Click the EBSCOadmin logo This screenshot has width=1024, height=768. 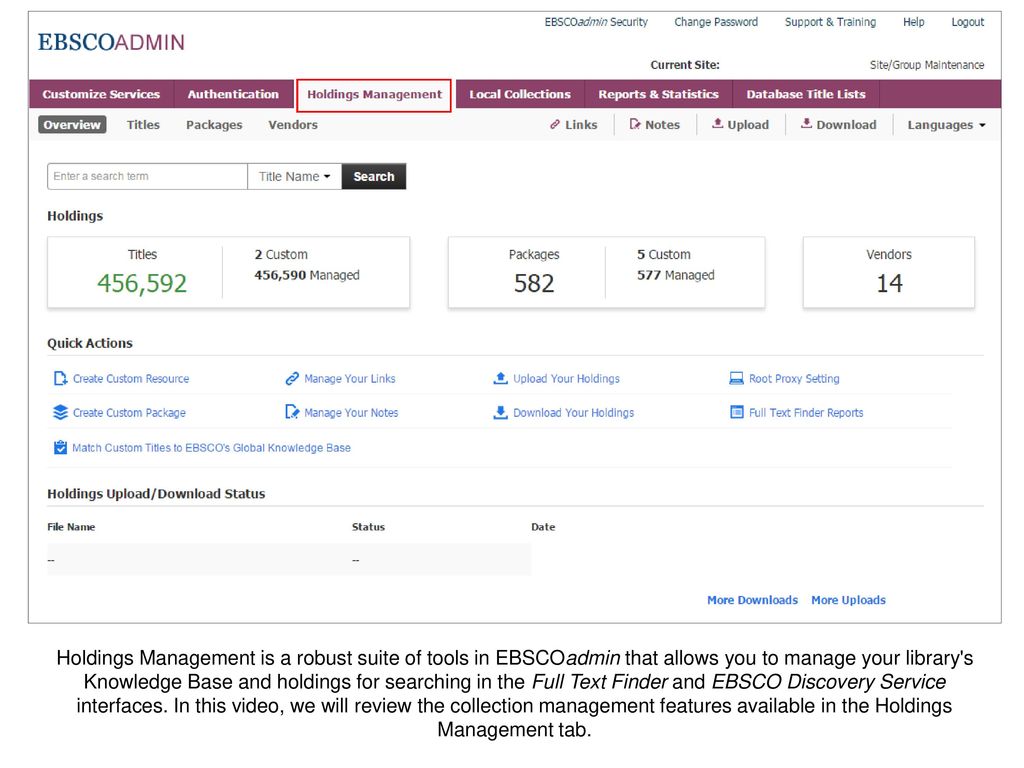point(111,42)
